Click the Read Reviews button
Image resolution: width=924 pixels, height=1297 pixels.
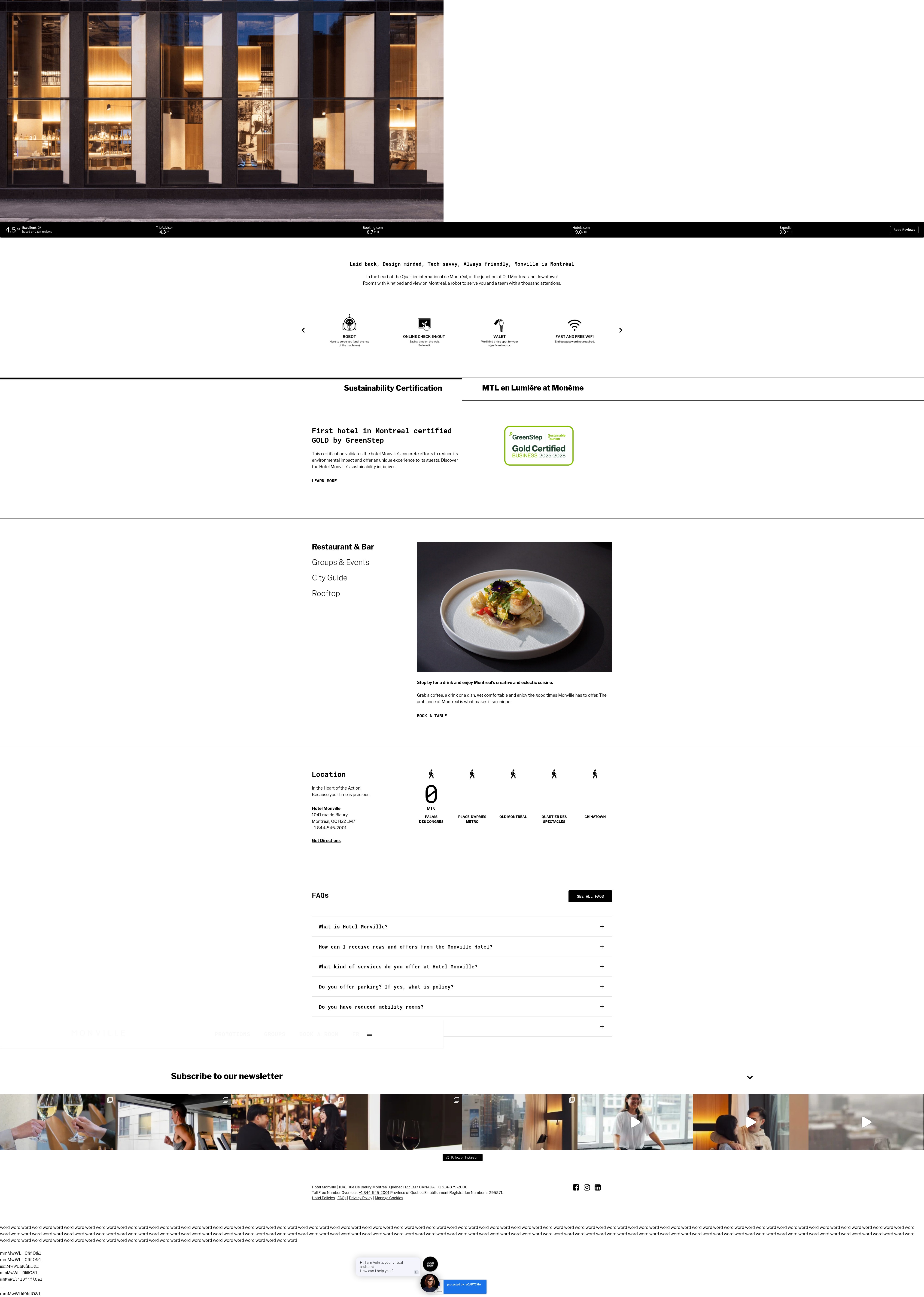click(904, 230)
